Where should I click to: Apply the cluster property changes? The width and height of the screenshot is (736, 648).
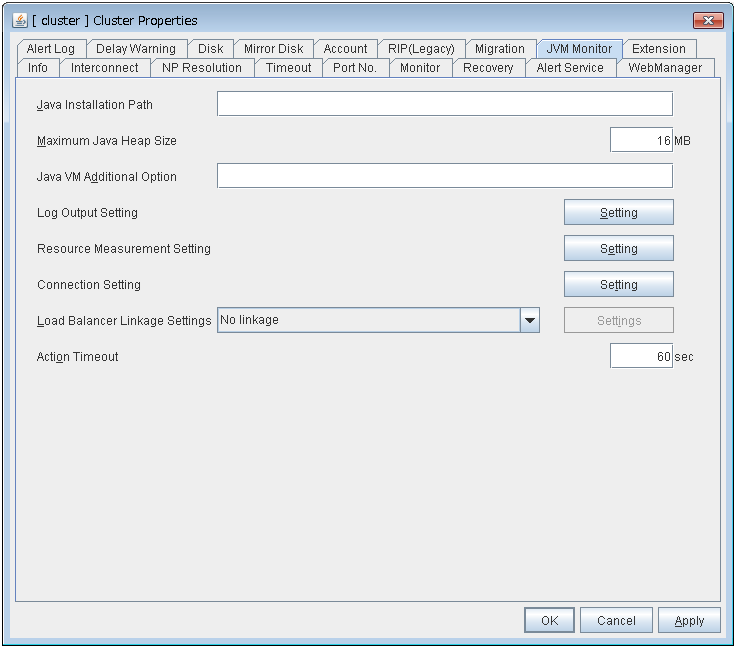[689, 620]
